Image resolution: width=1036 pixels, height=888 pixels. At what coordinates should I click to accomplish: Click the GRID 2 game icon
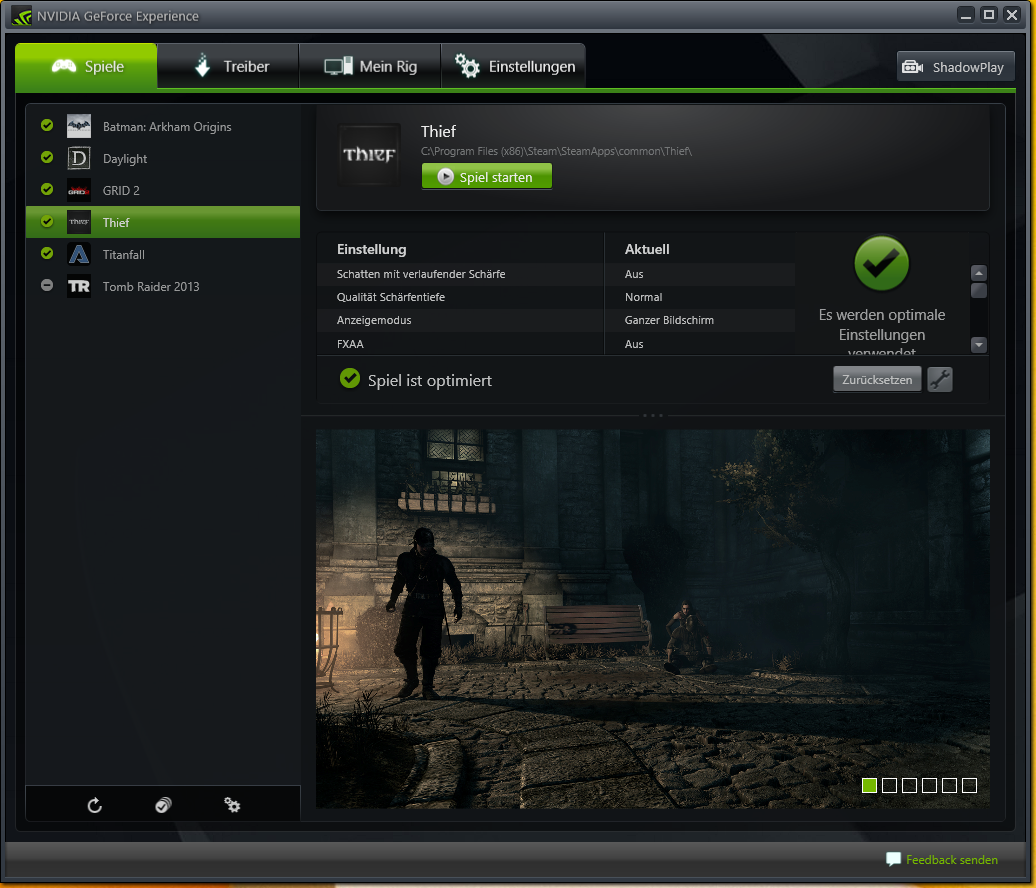point(79,190)
